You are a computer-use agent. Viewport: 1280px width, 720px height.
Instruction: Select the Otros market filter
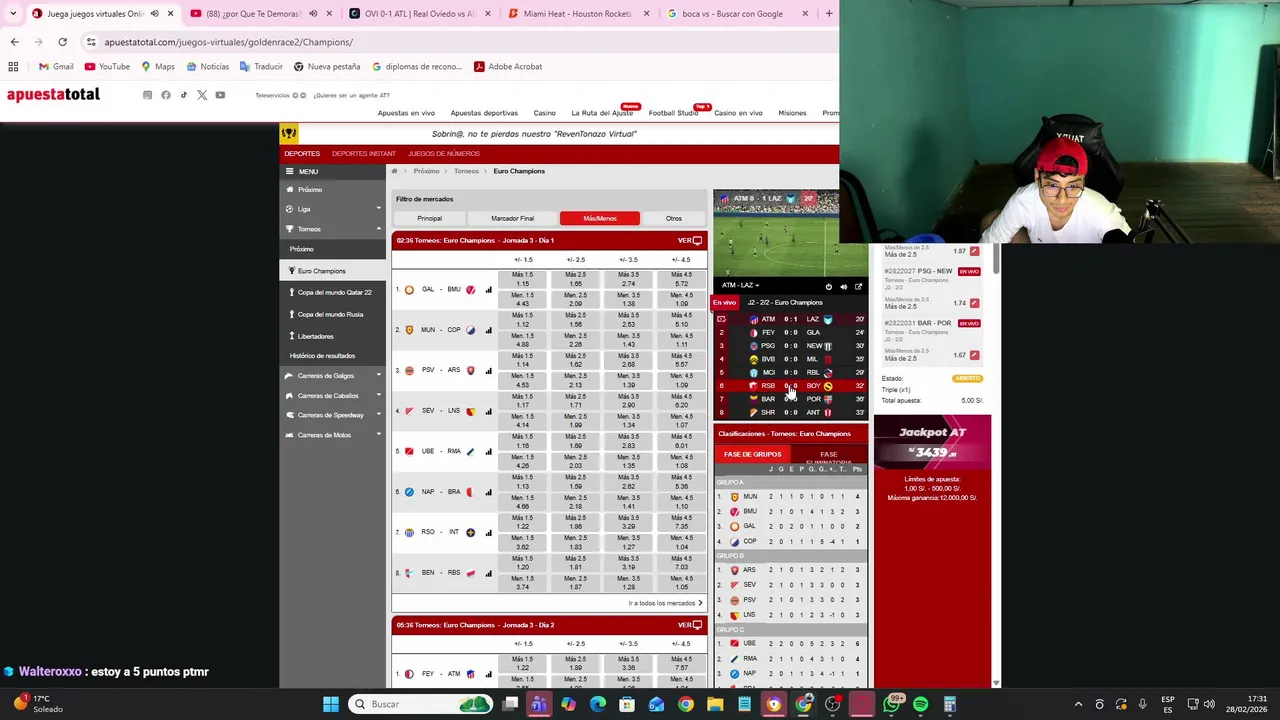(674, 218)
